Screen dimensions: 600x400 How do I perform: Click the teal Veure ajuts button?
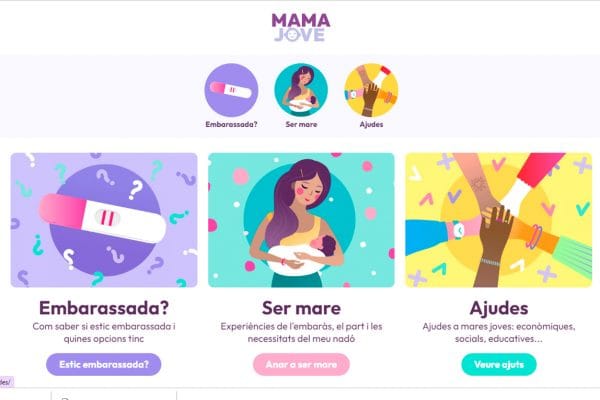coord(499,364)
